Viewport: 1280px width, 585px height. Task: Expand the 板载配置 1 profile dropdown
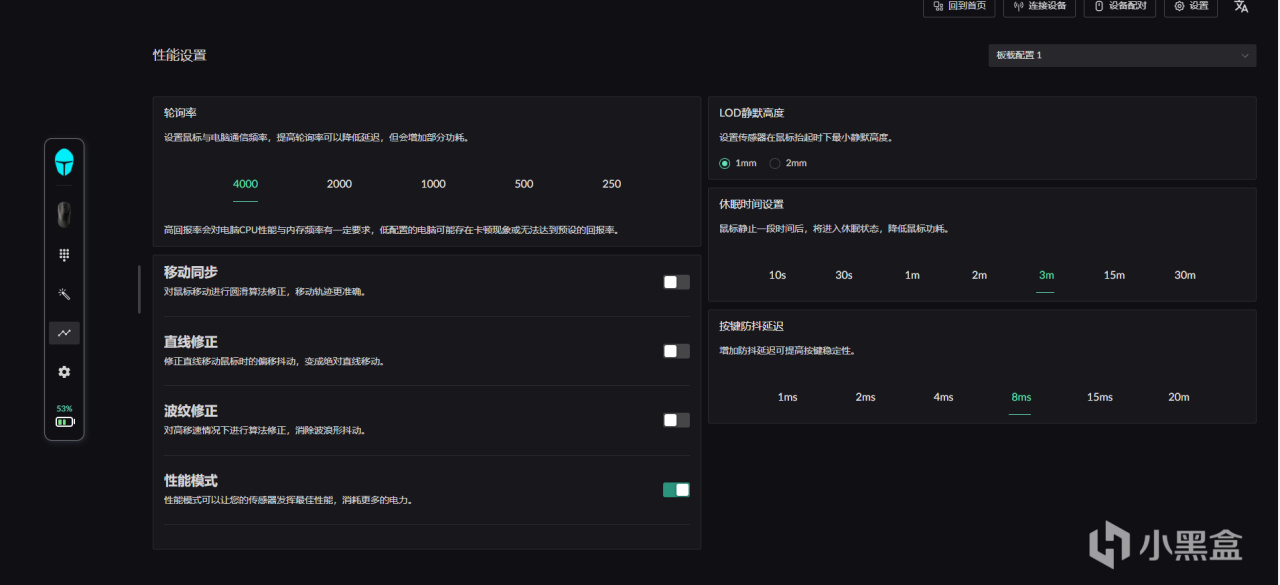[x=1122, y=55]
